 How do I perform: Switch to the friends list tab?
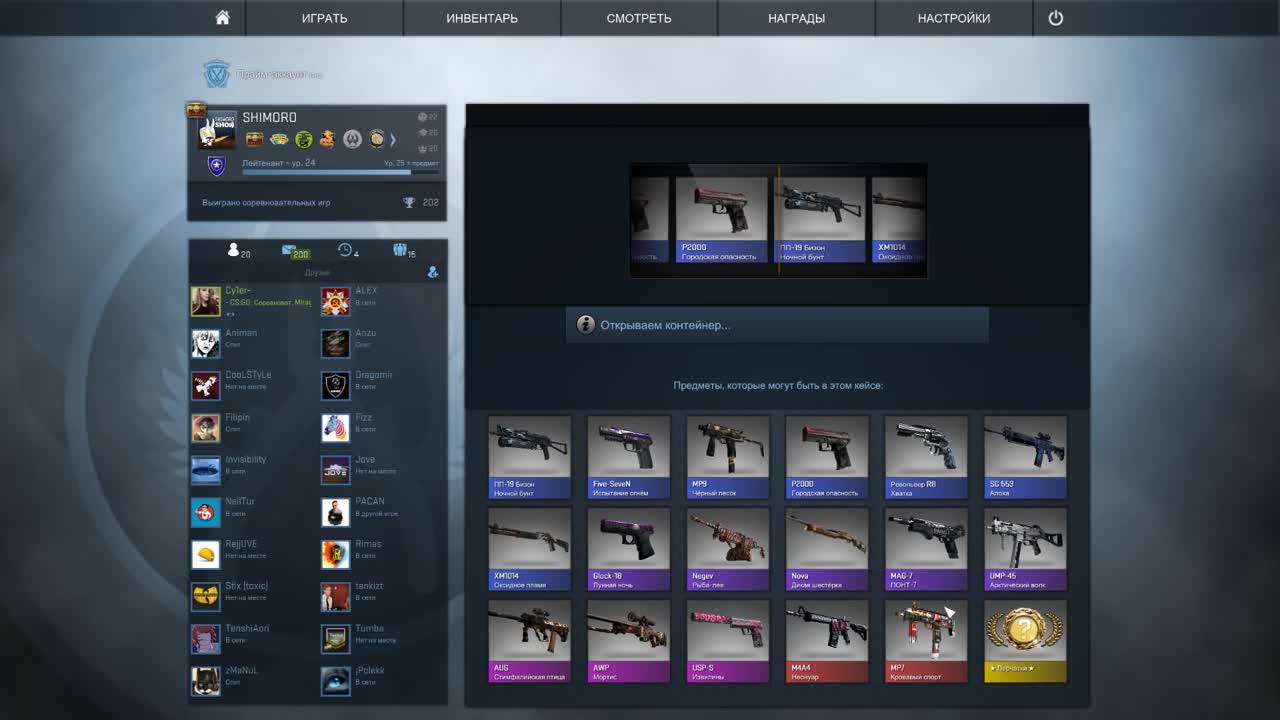point(238,251)
